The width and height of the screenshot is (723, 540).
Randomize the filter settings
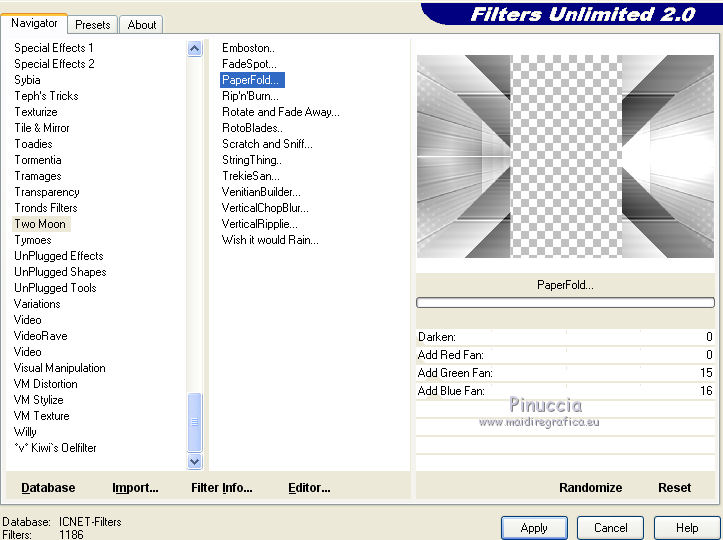[590, 488]
